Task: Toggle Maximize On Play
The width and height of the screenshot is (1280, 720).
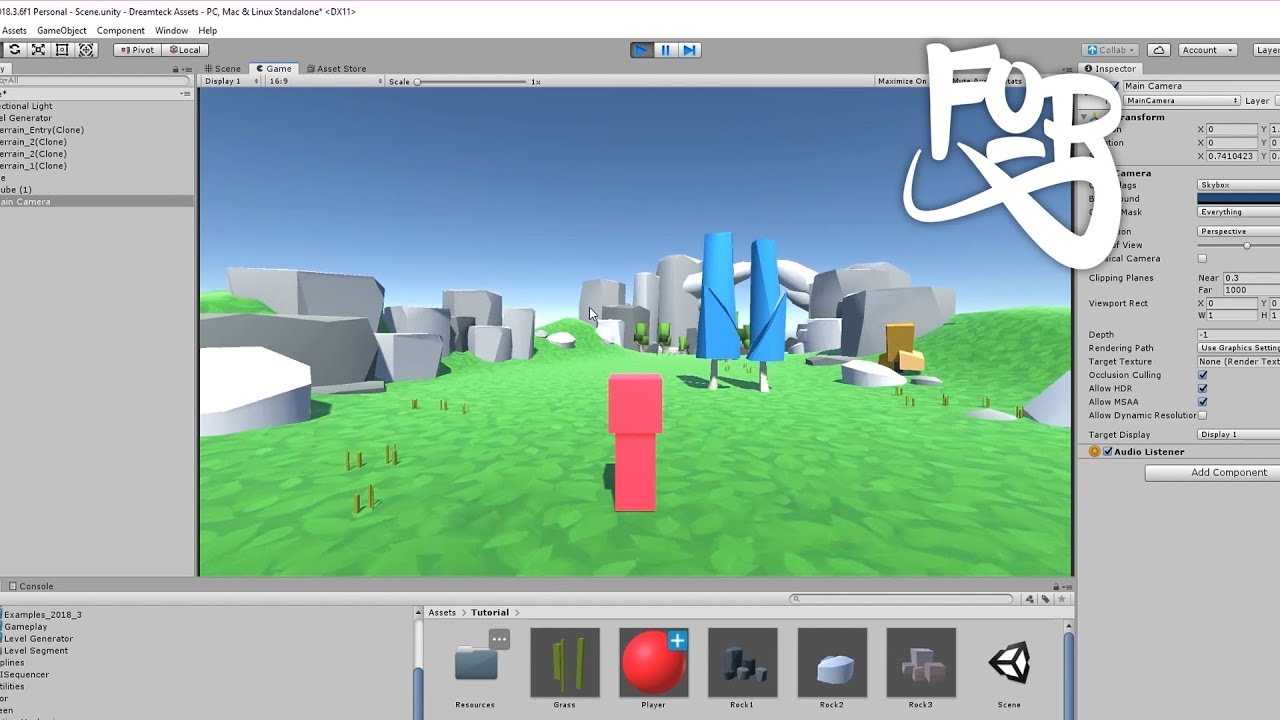Action: (x=902, y=81)
